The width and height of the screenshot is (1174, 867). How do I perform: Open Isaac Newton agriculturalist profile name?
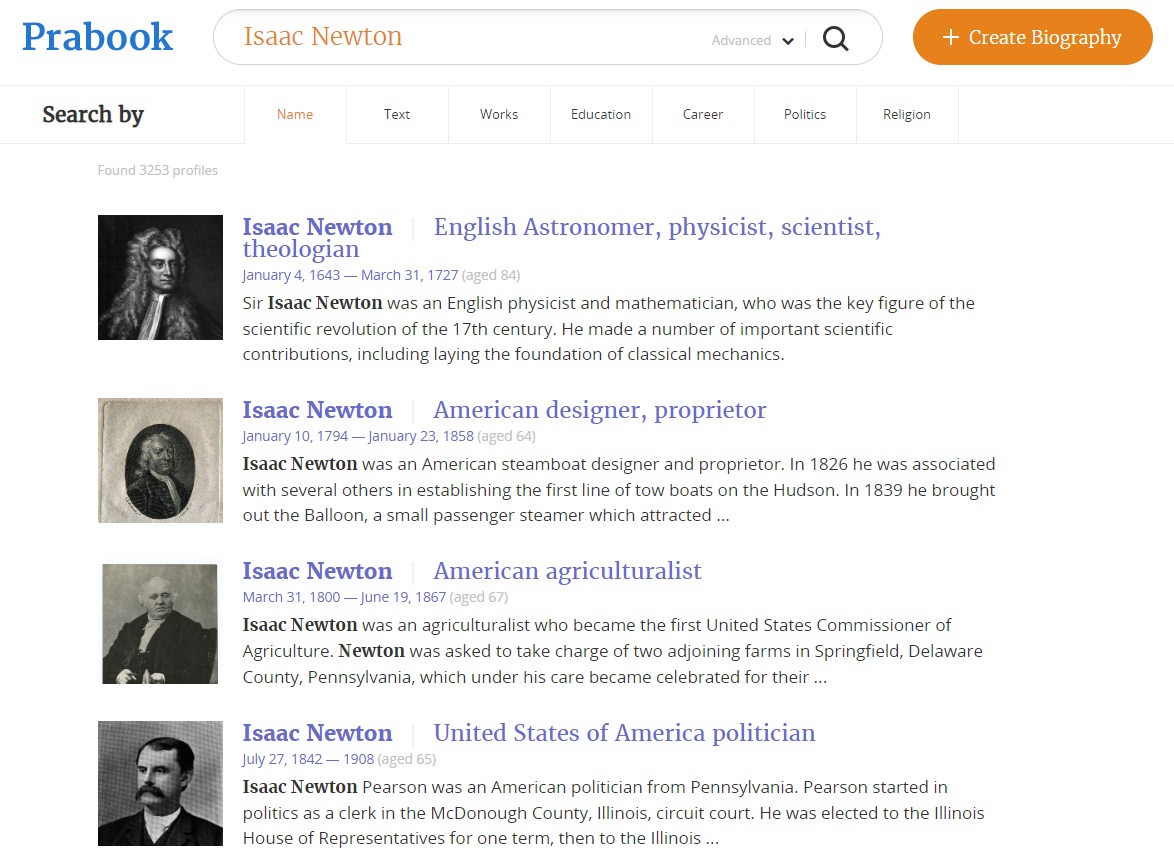click(317, 571)
